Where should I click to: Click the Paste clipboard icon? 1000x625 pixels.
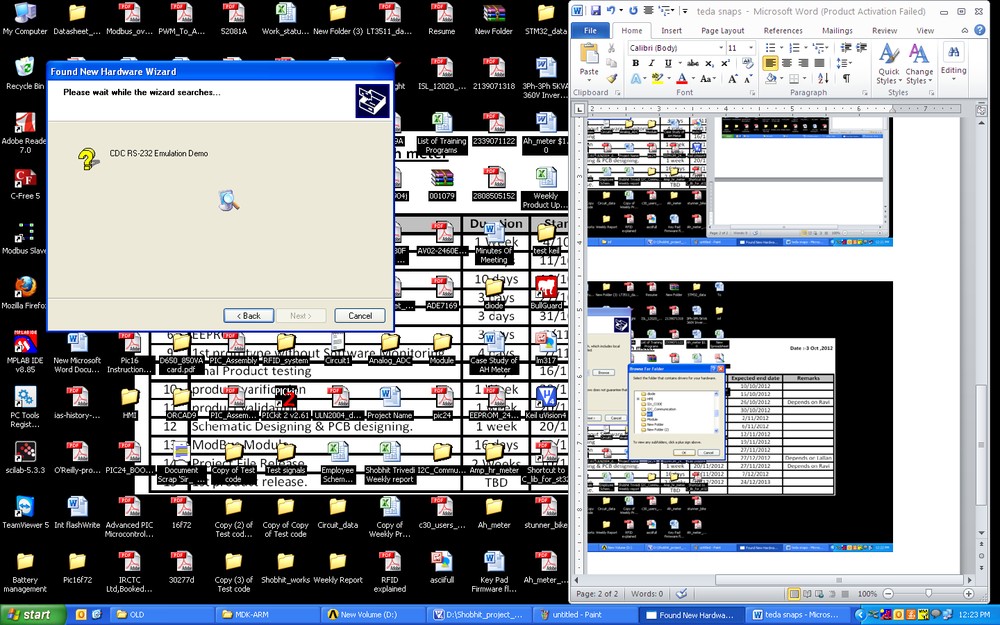coord(589,55)
